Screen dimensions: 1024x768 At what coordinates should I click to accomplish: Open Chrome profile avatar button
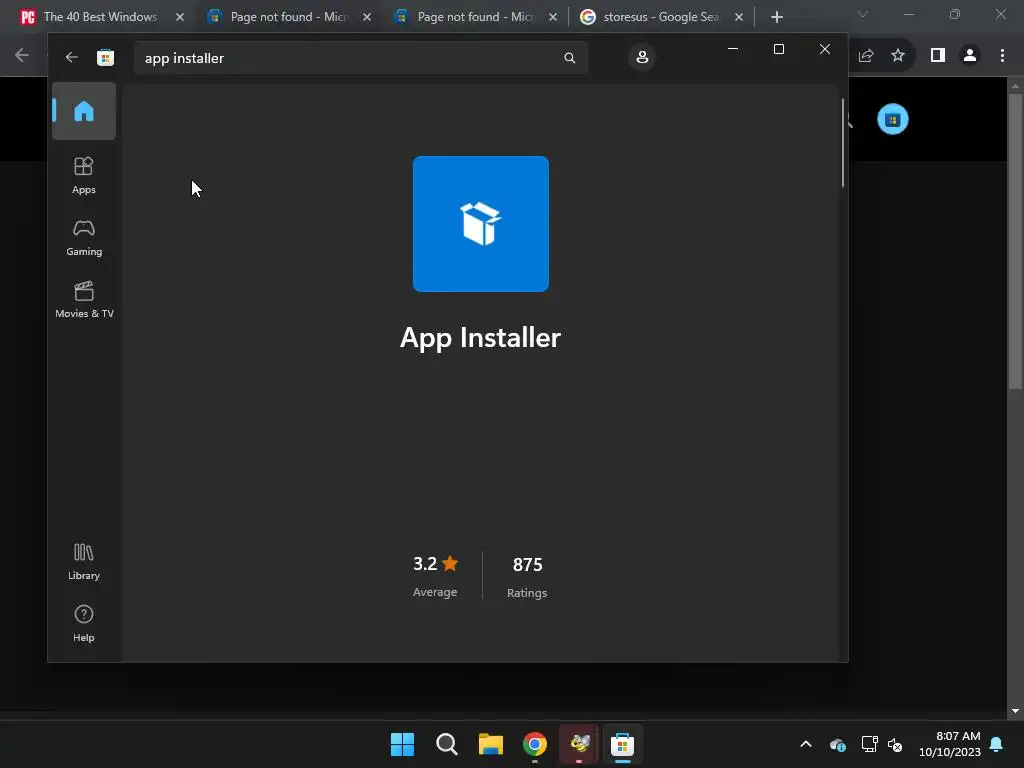point(970,56)
